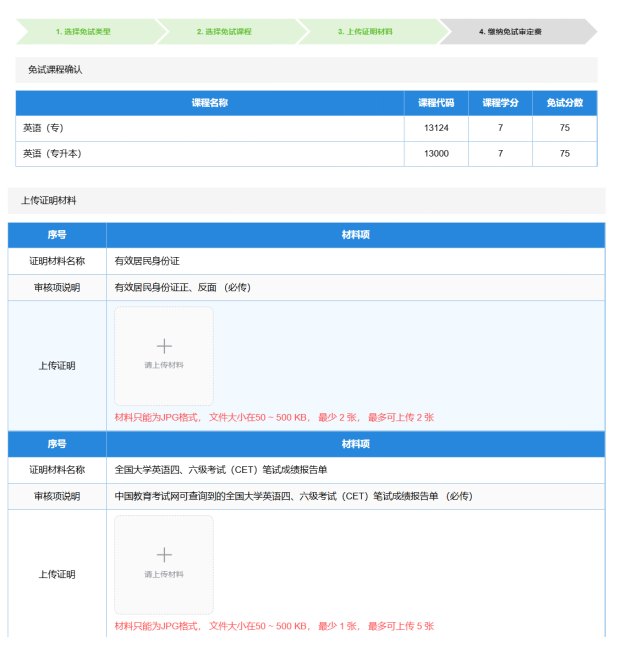This screenshot has height=655, width=630.
Task: Click the 课程名称 column header
Action: [210, 103]
